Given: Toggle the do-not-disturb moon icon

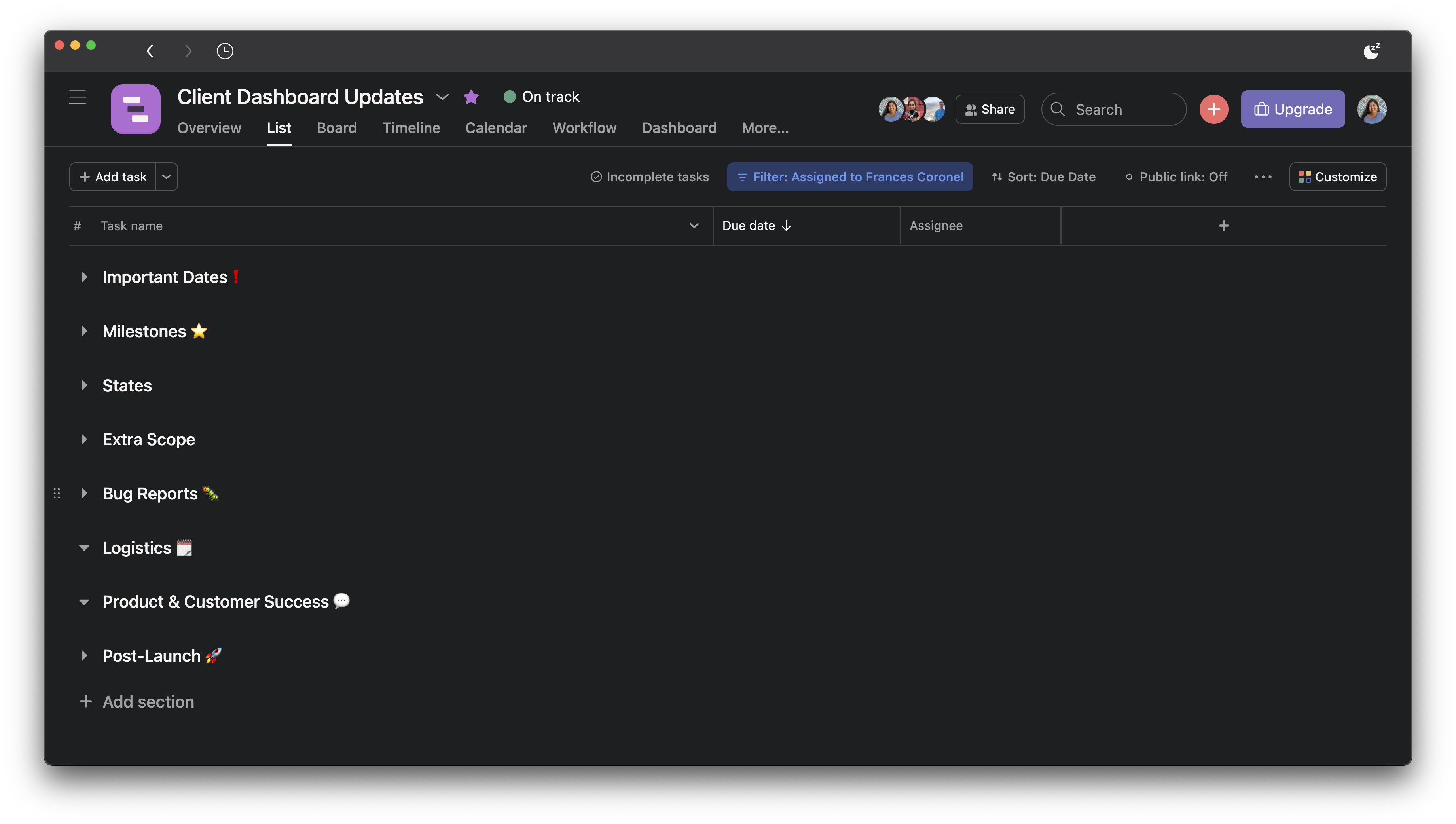Looking at the screenshot, I should (1371, 51).
